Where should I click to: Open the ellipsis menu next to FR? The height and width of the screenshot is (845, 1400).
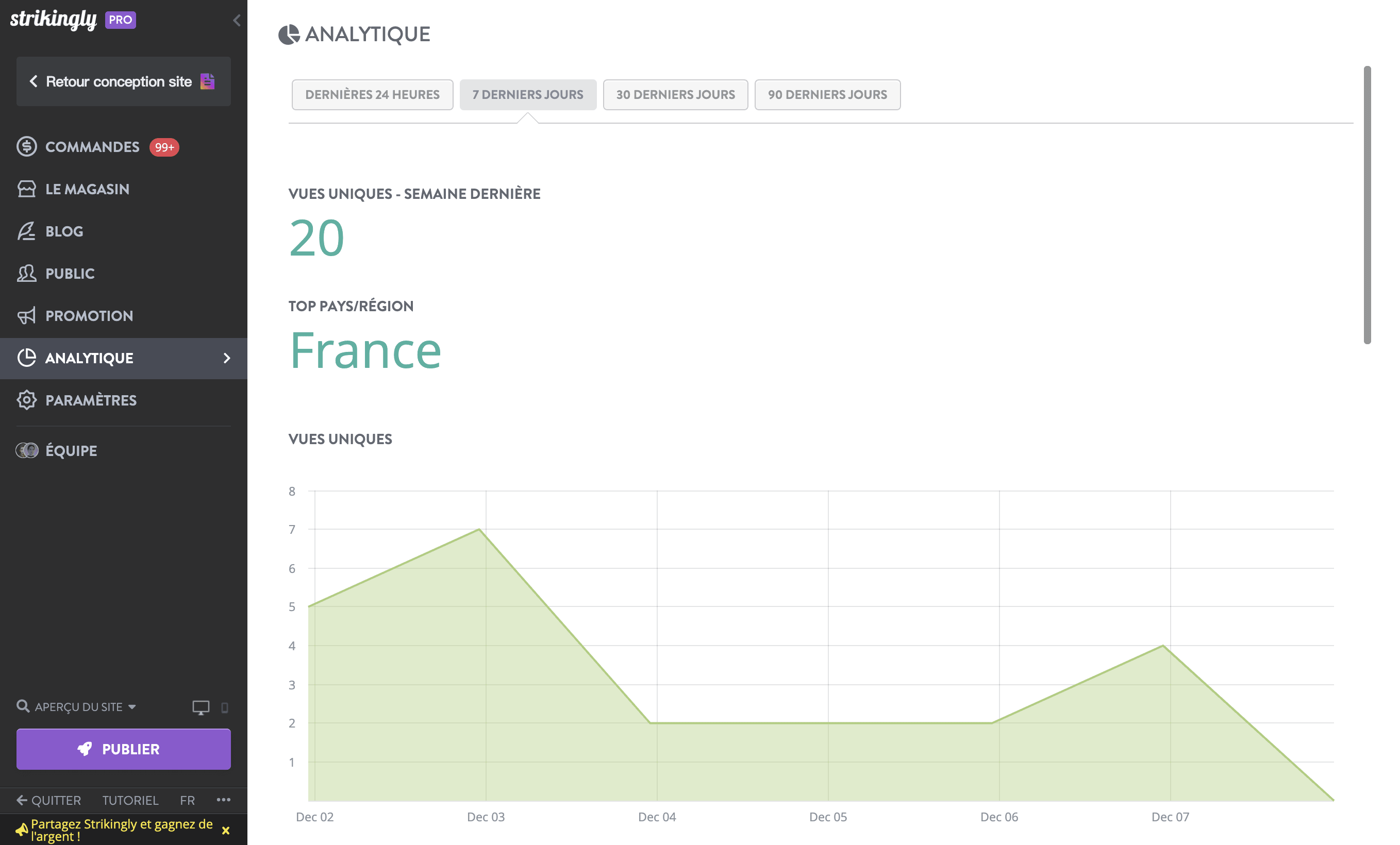coord(223,800)
